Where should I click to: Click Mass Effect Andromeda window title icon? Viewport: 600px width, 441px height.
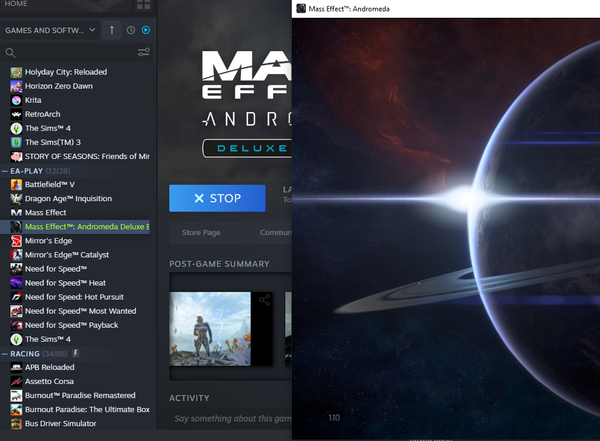(x=301, y=8)
